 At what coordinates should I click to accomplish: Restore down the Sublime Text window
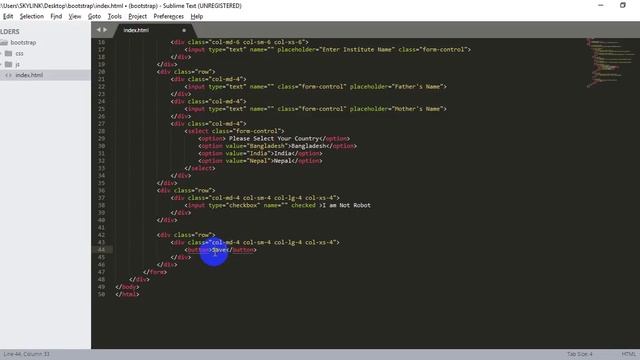click(x=623, y=5)
